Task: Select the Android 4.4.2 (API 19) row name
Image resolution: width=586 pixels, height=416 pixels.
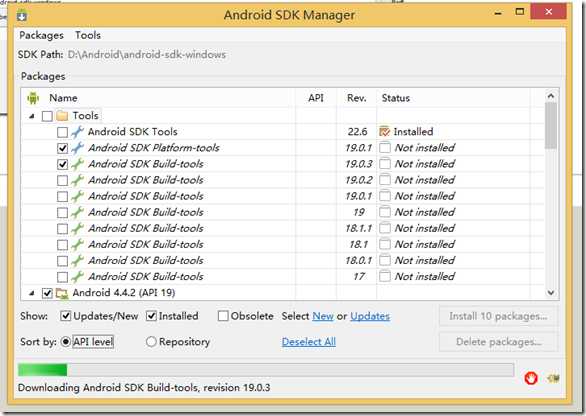Action: click(124, 293)
